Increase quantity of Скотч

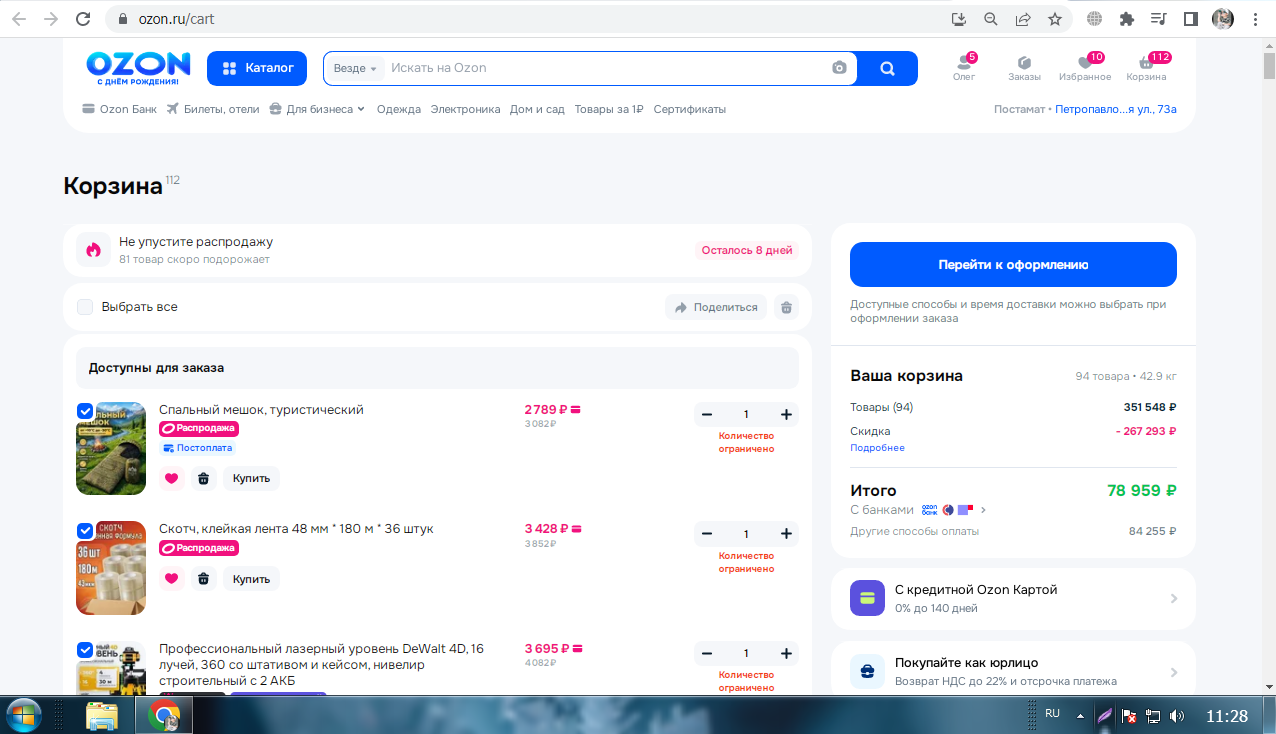pos(786,534)
